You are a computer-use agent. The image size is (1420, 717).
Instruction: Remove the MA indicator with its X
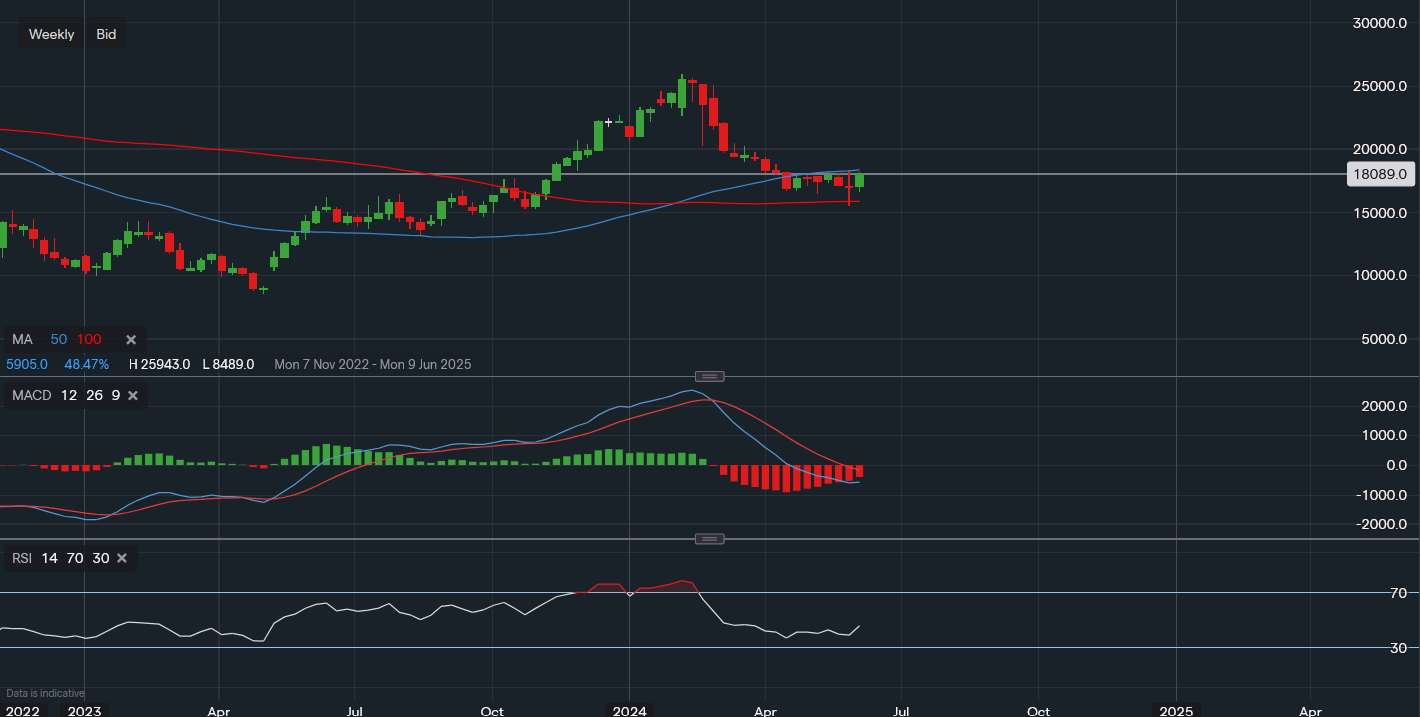pyautogui.click(x=130, y=340)
